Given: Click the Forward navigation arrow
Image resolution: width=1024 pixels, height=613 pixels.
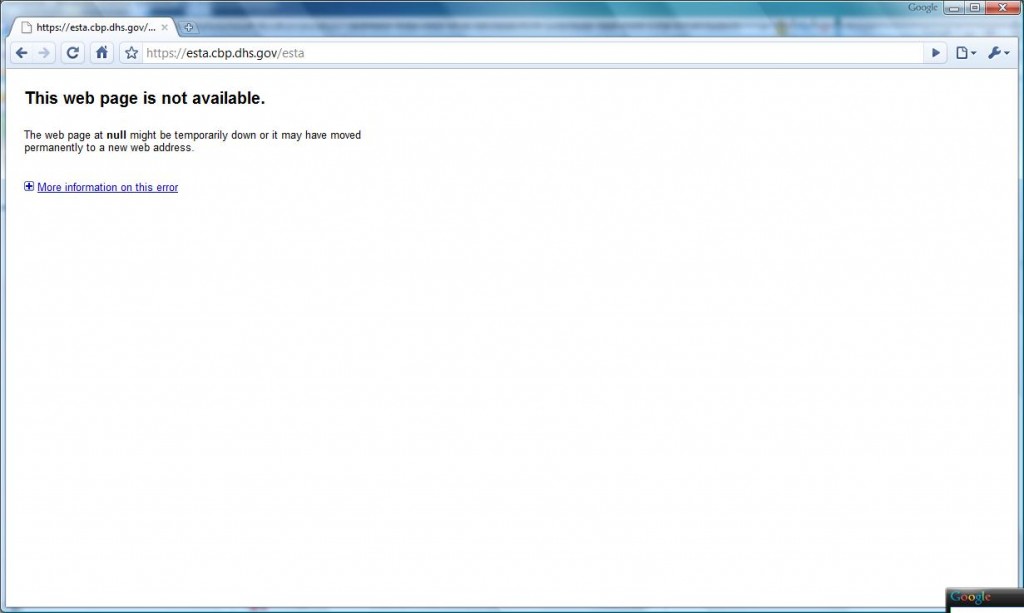Looking at the screenshot, I should click(x=45, y=52).
